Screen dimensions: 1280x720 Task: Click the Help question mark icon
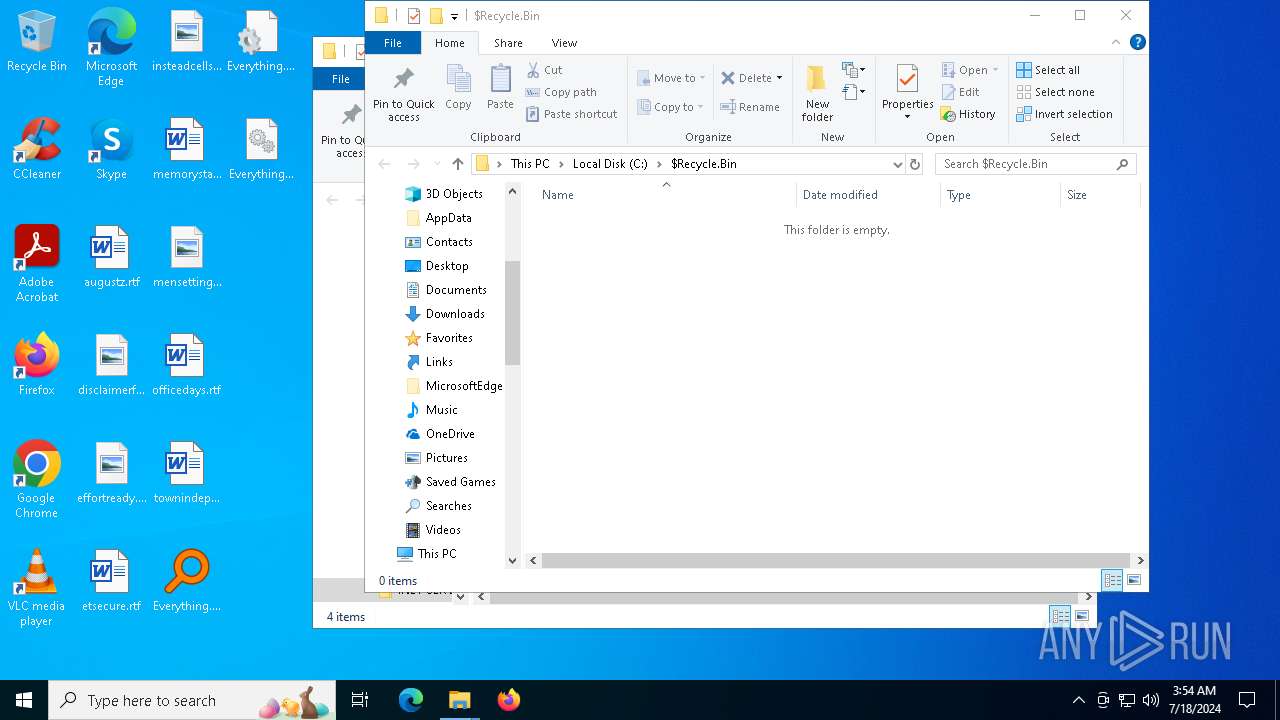1137,42
